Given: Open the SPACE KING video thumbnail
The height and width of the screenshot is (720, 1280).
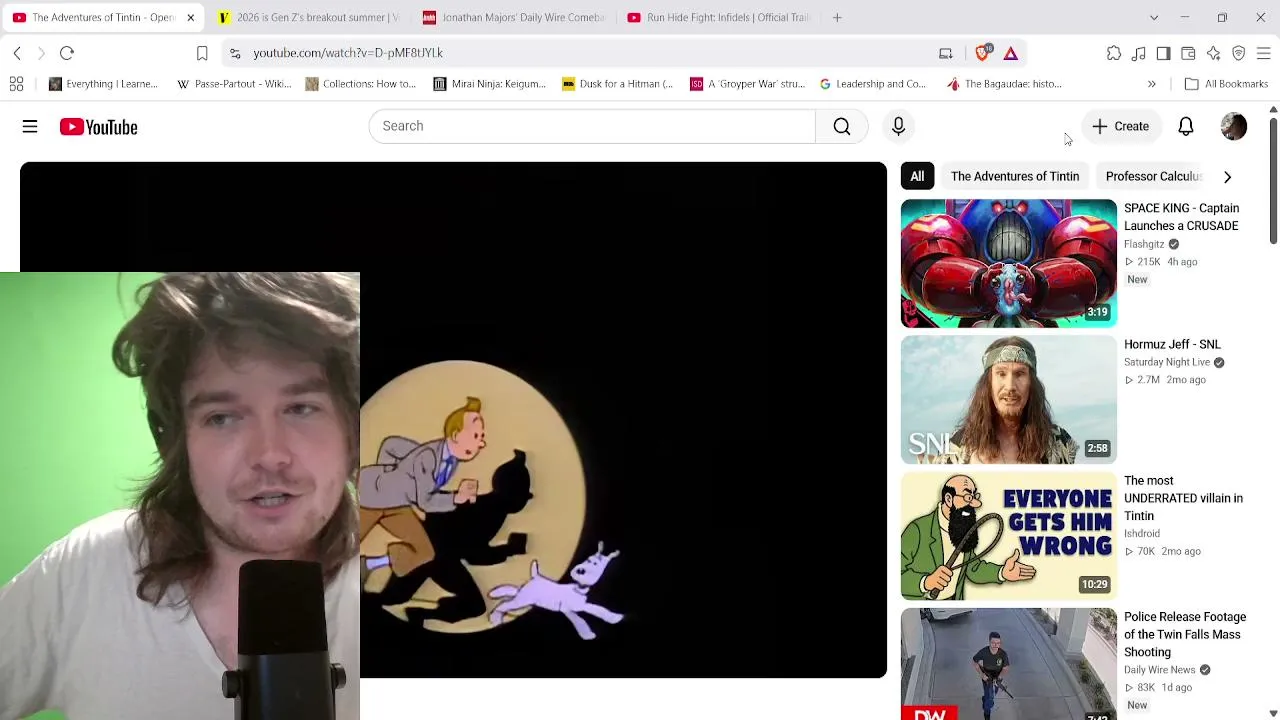Looking at the screenshot, I should [1009, 264].
